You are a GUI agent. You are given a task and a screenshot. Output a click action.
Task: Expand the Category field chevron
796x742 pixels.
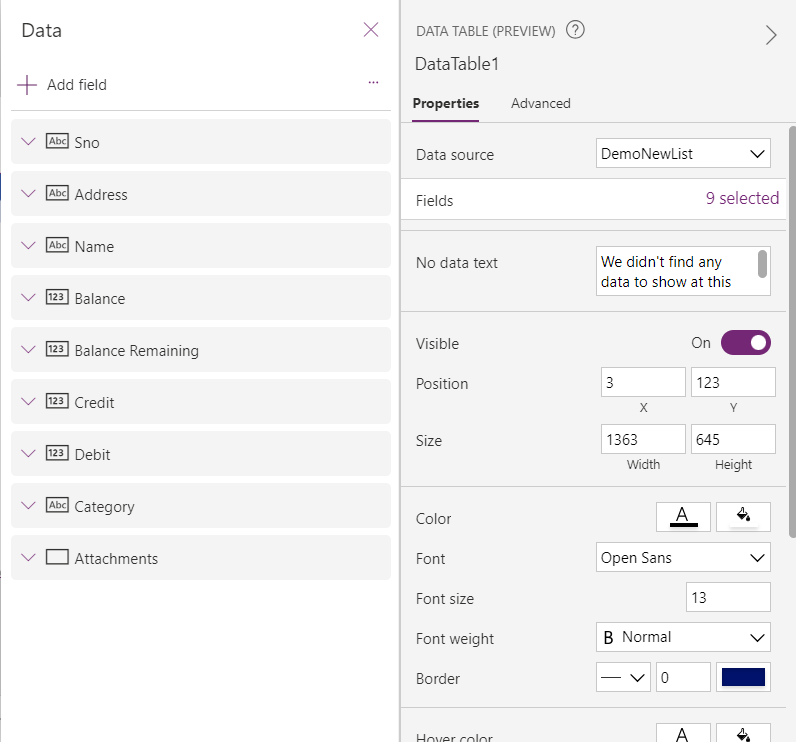tap(28, 506)
